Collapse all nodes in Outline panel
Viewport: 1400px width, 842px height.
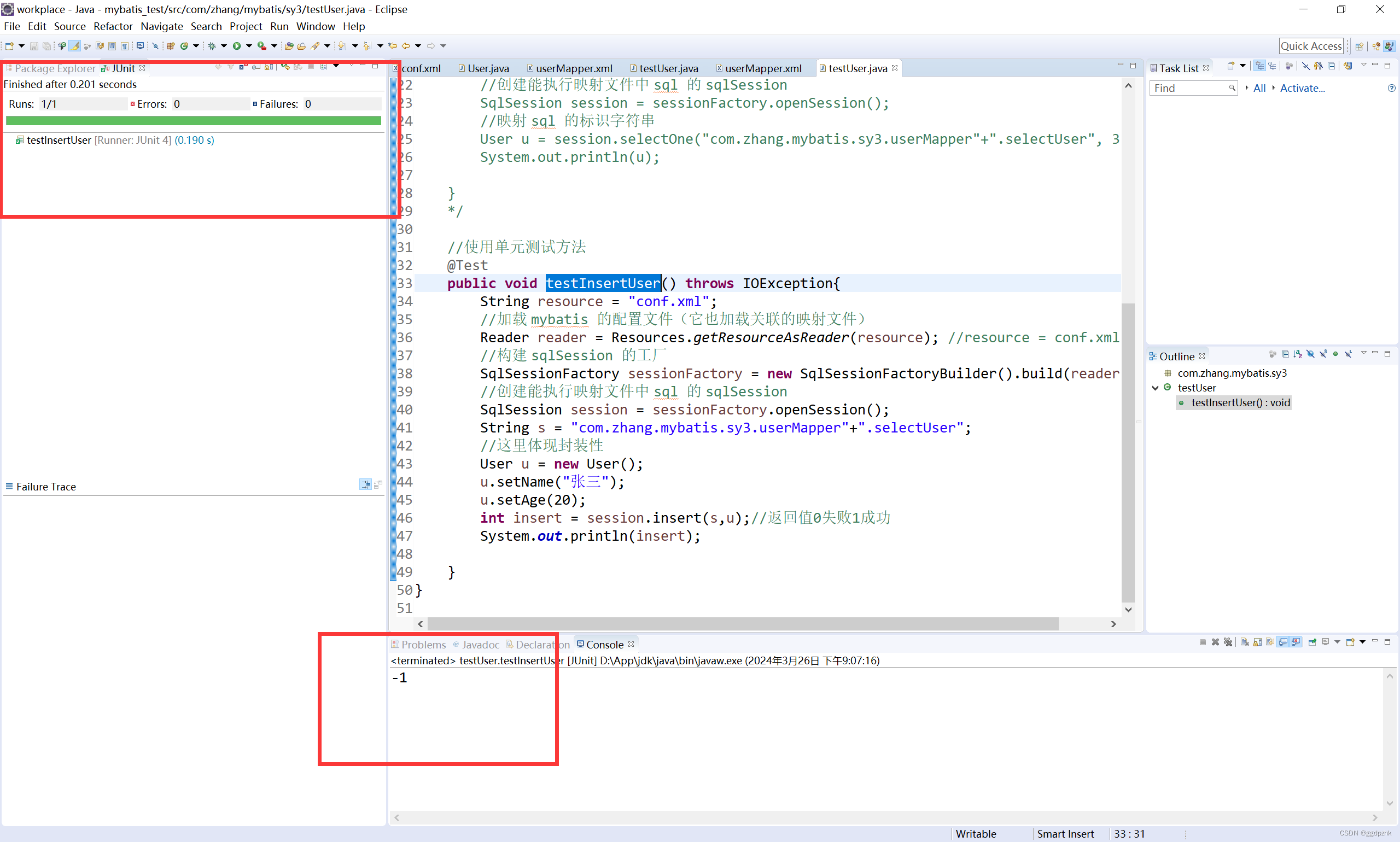tap(1285, 354)
